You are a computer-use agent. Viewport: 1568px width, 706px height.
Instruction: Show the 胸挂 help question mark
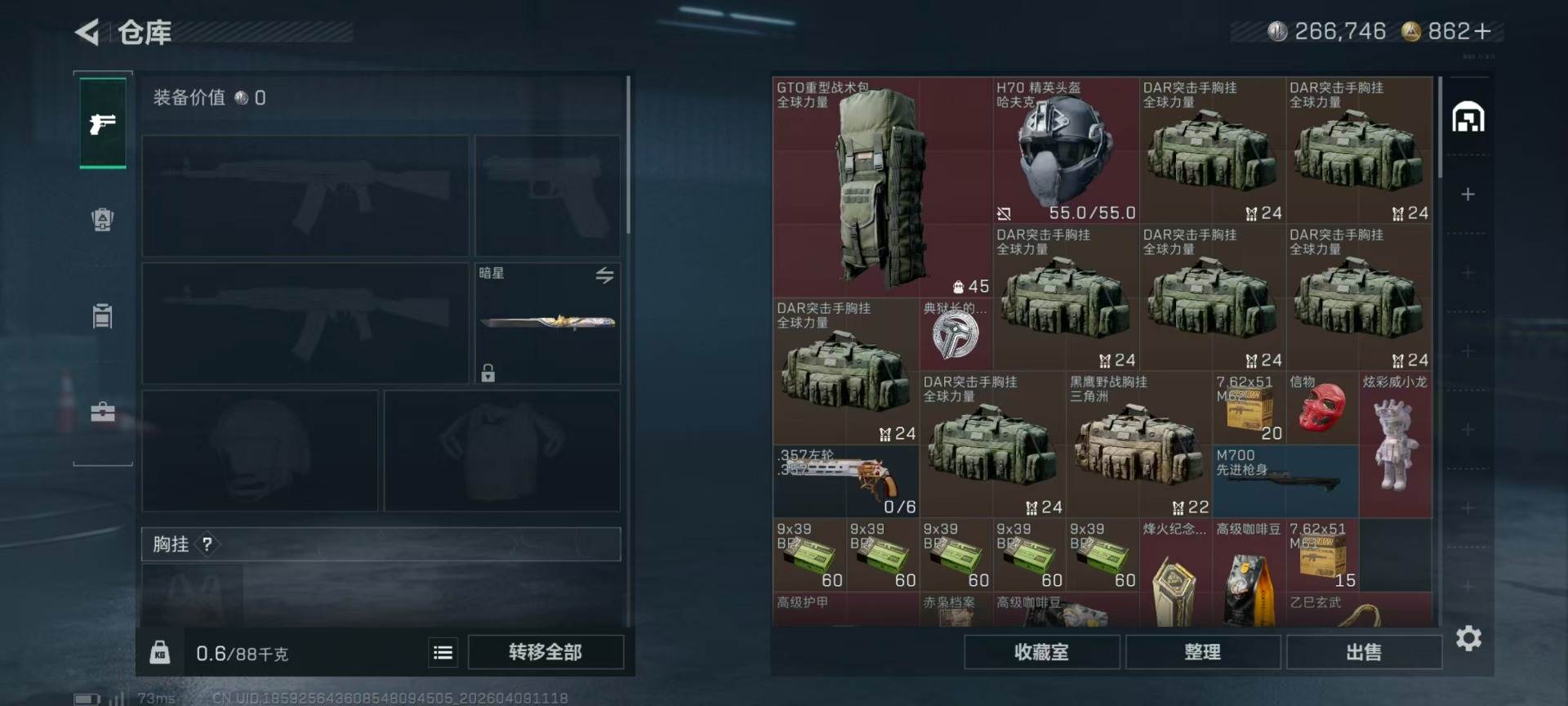click(x=207, y=544)
